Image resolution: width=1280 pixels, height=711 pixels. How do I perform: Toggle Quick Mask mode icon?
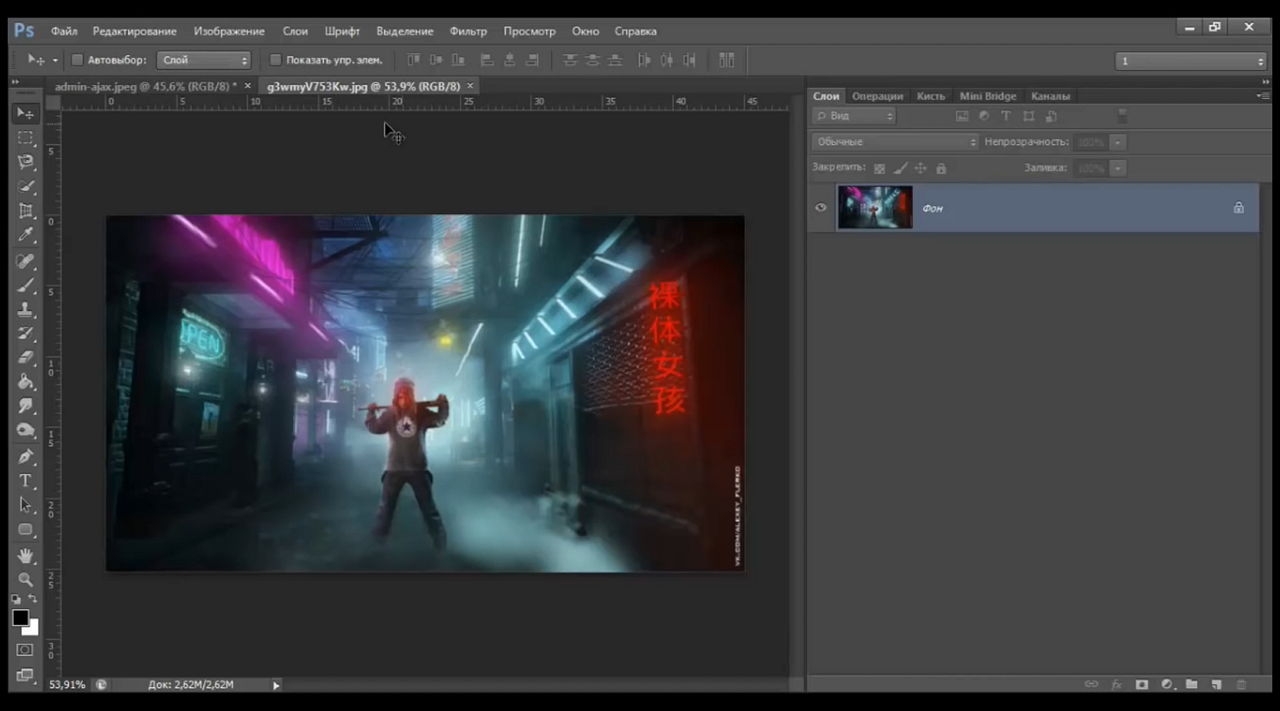point(25,650)
